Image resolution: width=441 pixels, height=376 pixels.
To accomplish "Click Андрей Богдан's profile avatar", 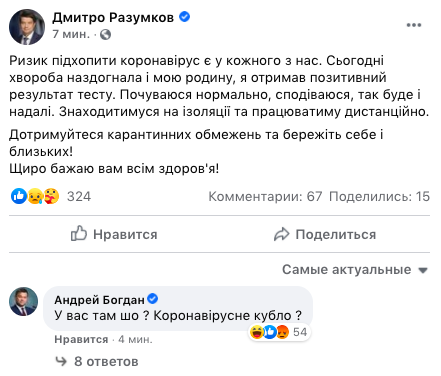I will [x=23, y=301].
